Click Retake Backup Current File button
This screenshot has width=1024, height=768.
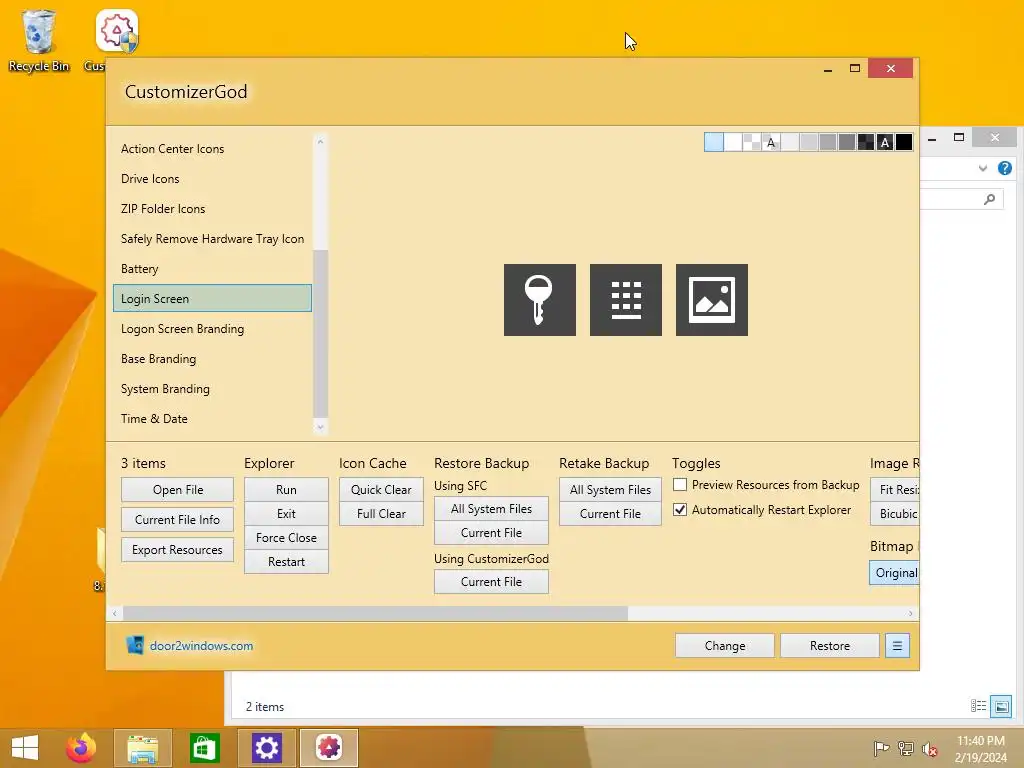pyautogui.click(x=611, y=514)
